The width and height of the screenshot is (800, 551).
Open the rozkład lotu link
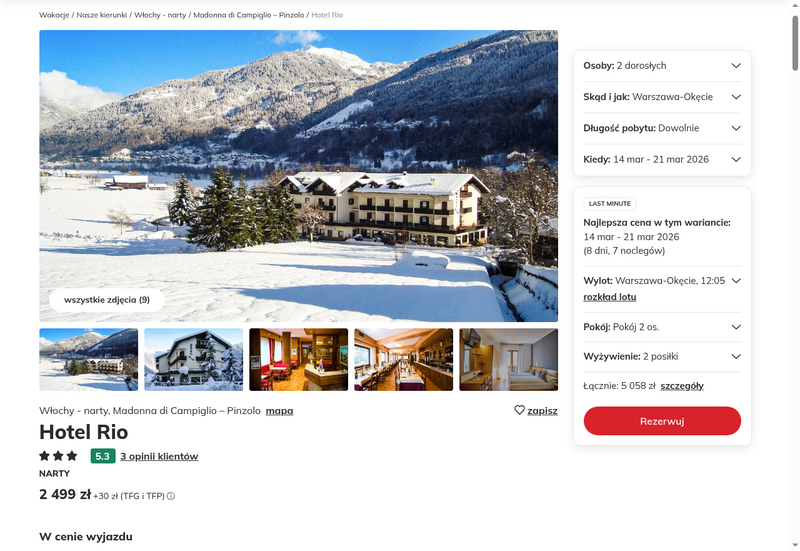pos(610,297)
